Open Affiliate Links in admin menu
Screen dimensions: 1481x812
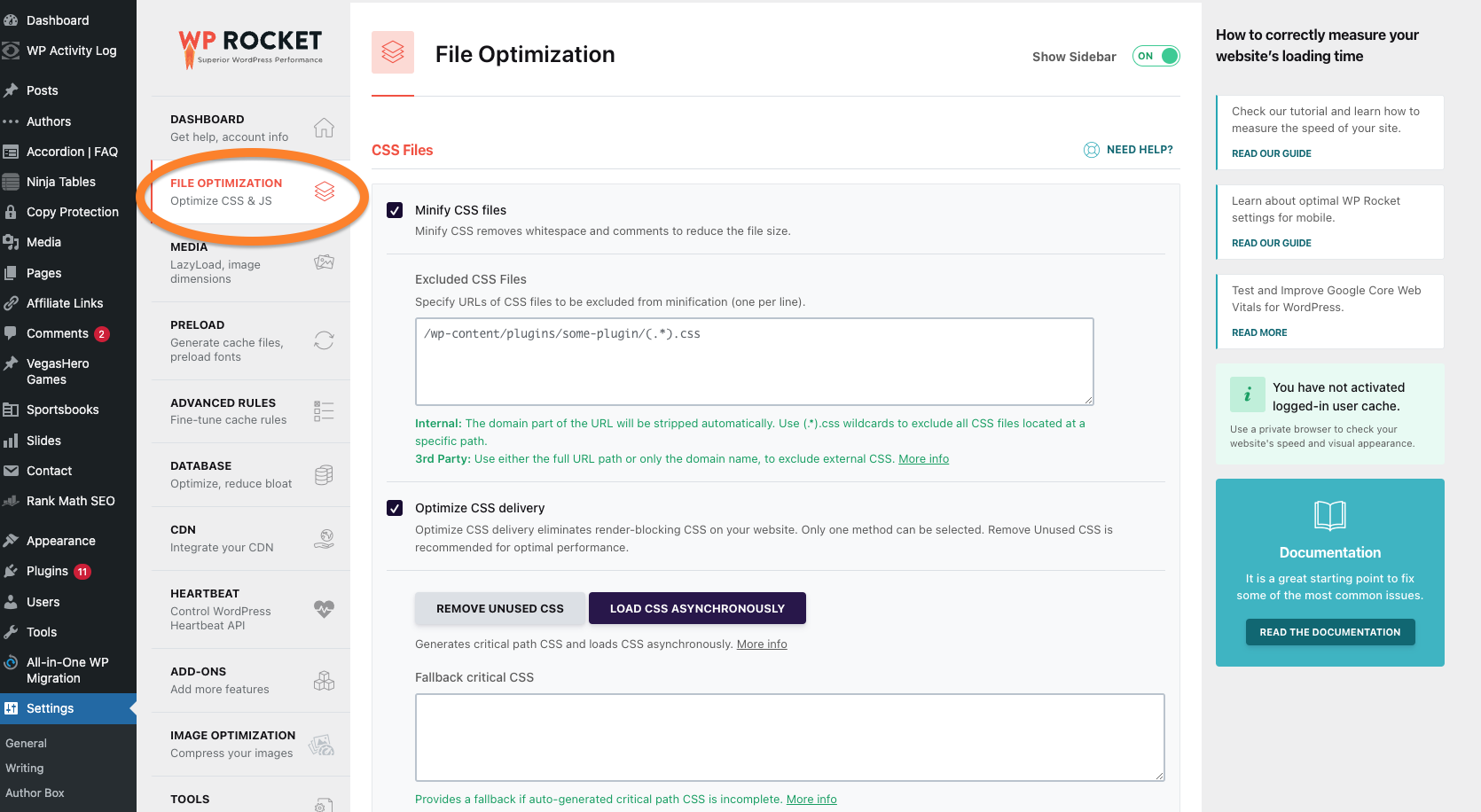68,303
